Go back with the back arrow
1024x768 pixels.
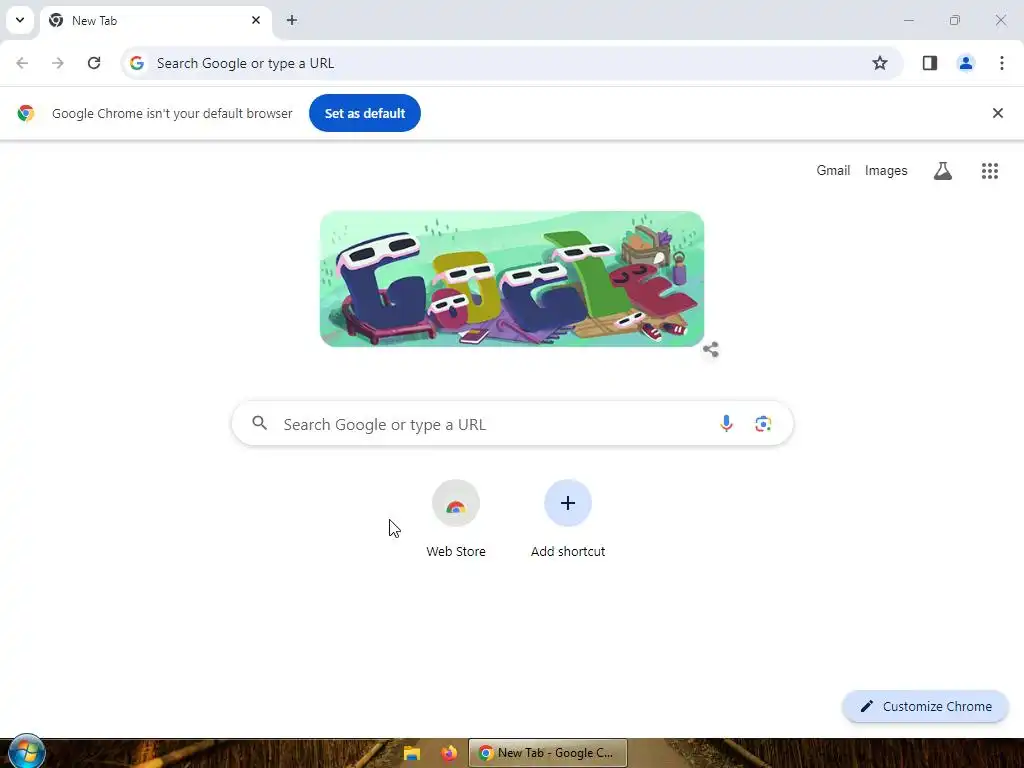click(22, 63)
